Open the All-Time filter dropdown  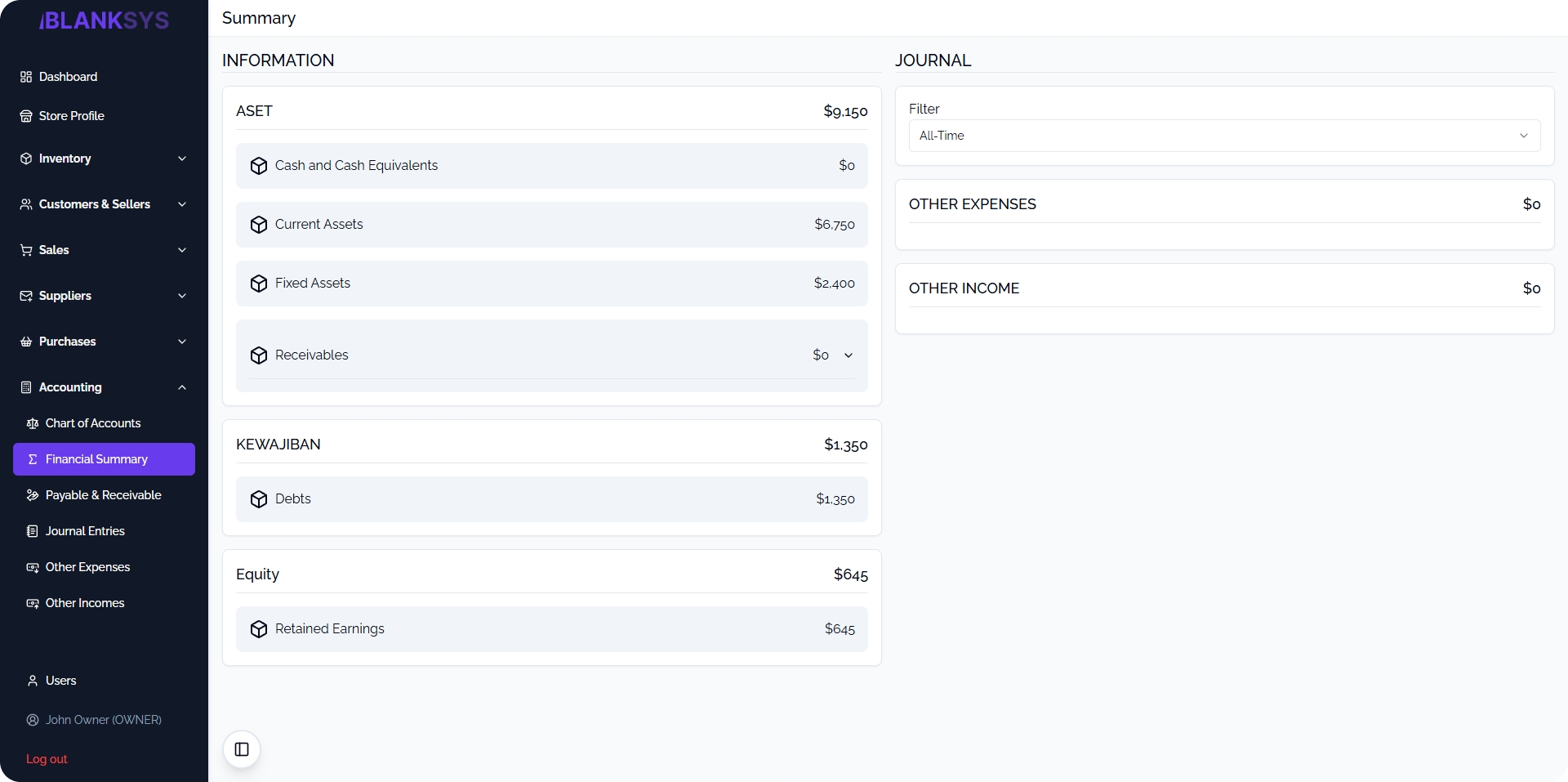pos(1224,136)
